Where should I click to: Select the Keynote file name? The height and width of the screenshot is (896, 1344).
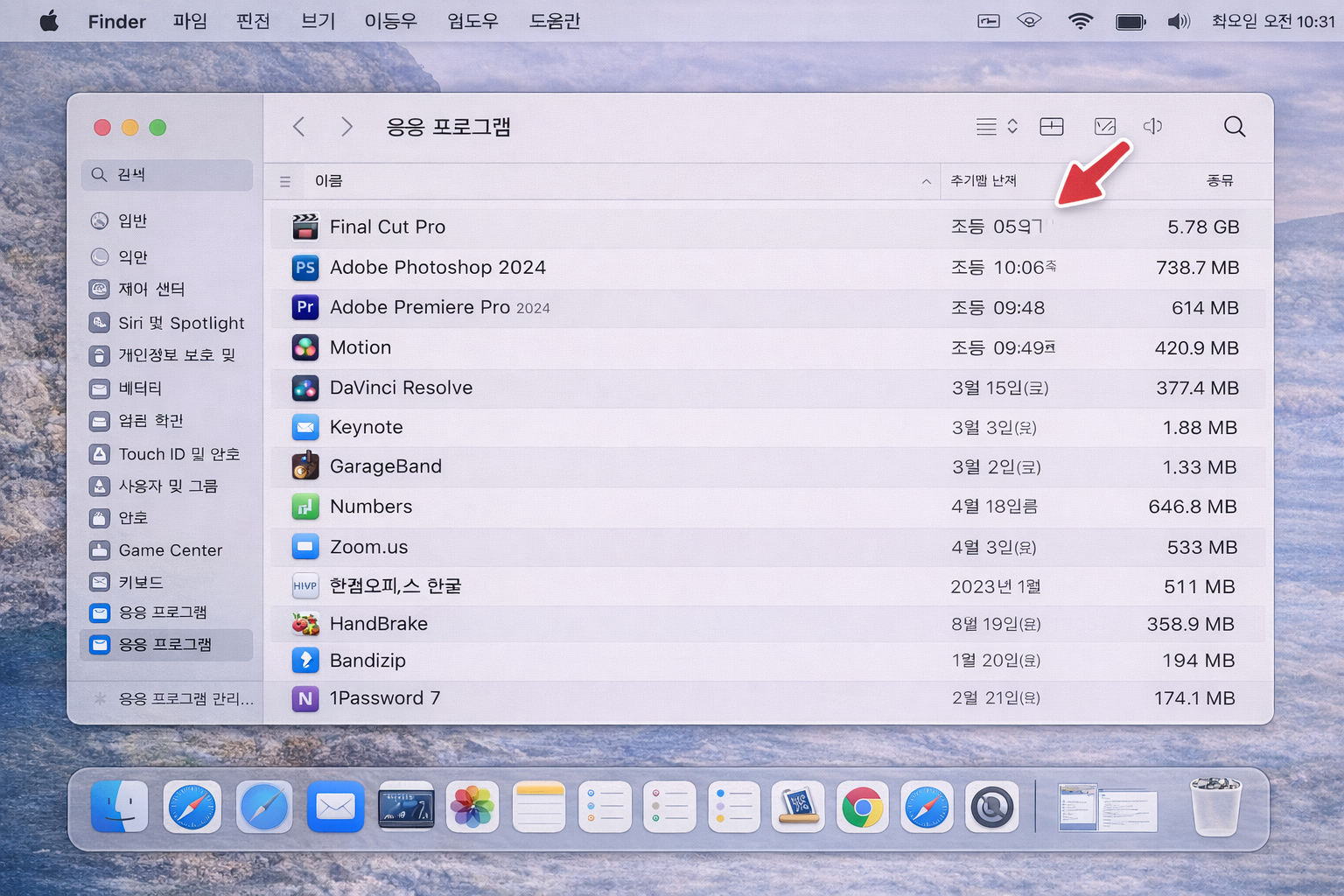367,427
